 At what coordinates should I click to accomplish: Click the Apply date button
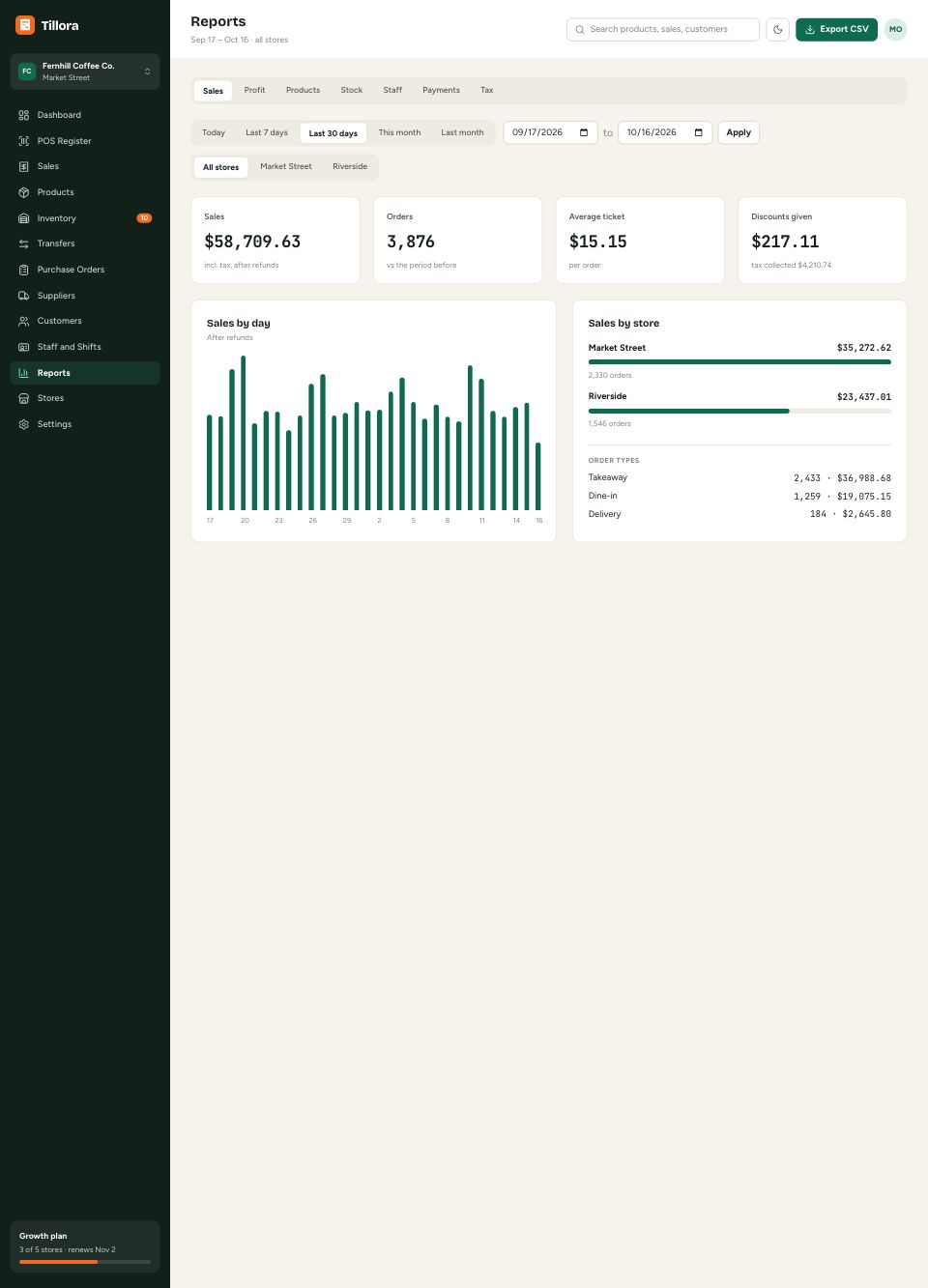(x=739, y=132)
